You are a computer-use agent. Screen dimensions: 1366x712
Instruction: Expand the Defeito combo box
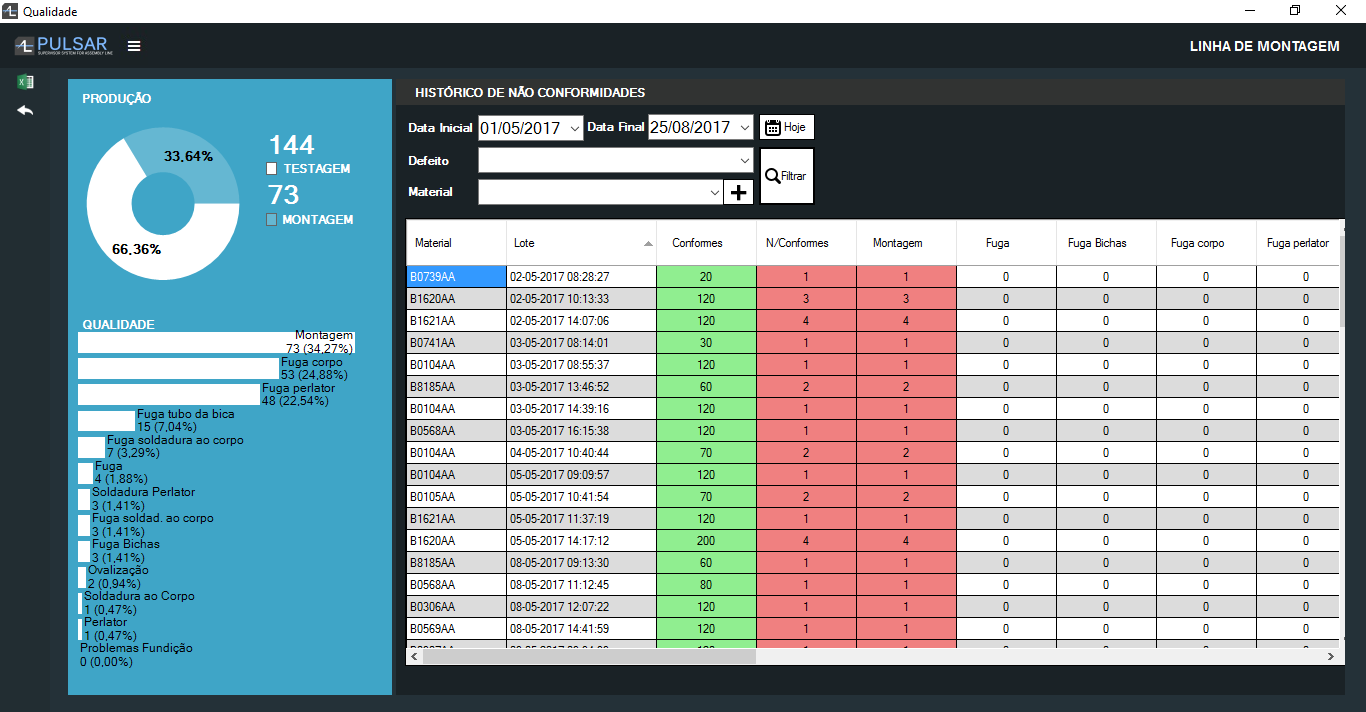744,160
